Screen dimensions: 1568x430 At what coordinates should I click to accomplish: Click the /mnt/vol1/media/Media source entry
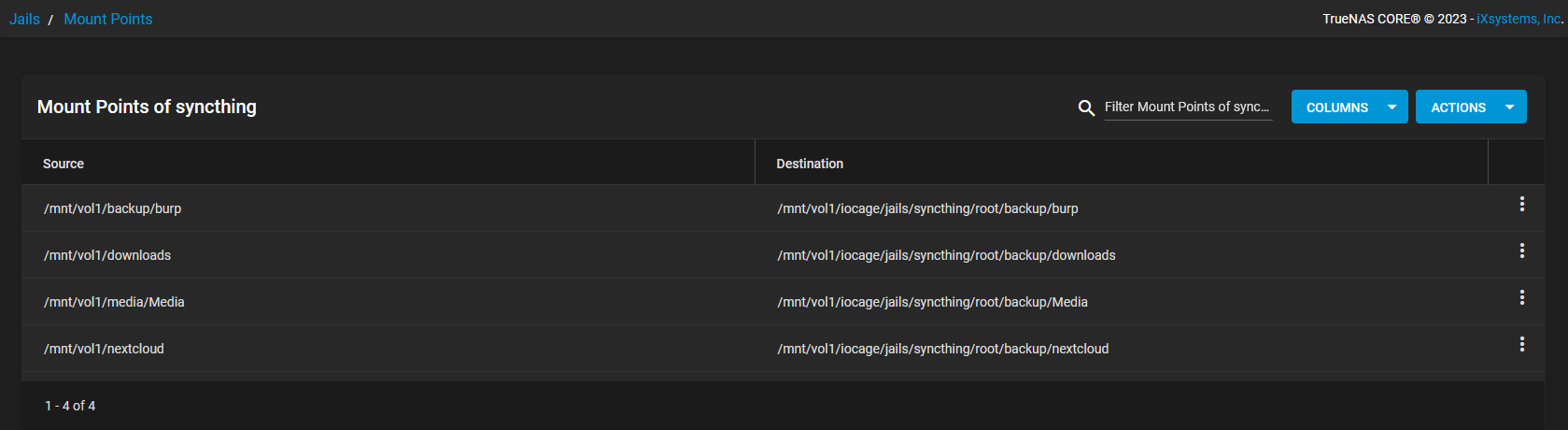tap(114, 302)
